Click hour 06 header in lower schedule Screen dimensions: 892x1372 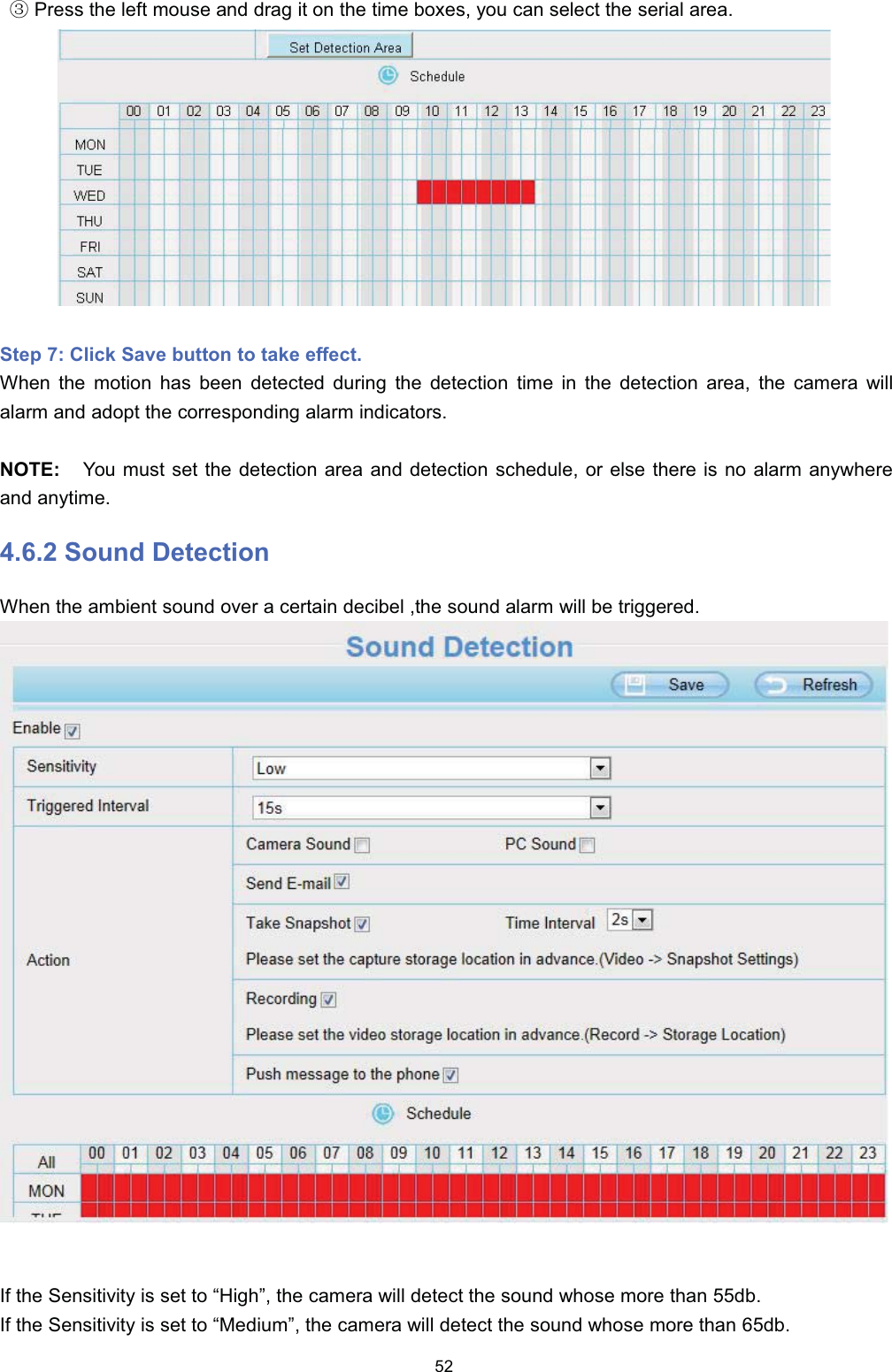[298, 1154]
